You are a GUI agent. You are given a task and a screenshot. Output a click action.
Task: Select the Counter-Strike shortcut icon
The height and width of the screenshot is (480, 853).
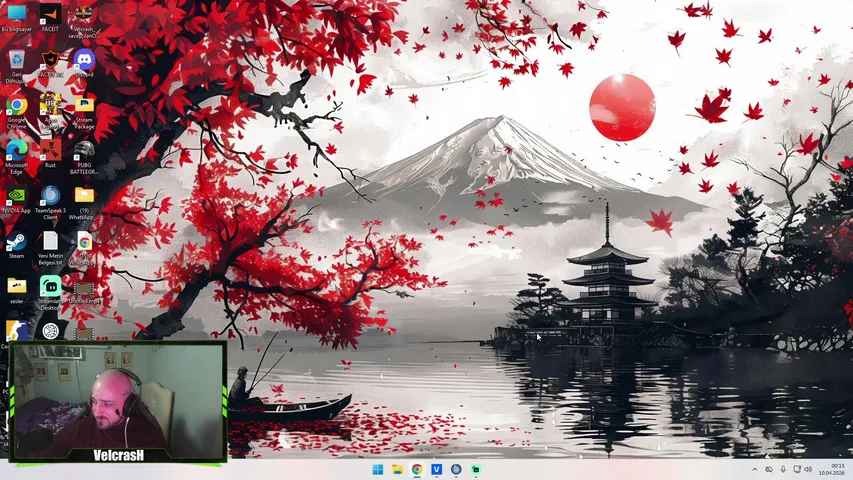point(16,331)
